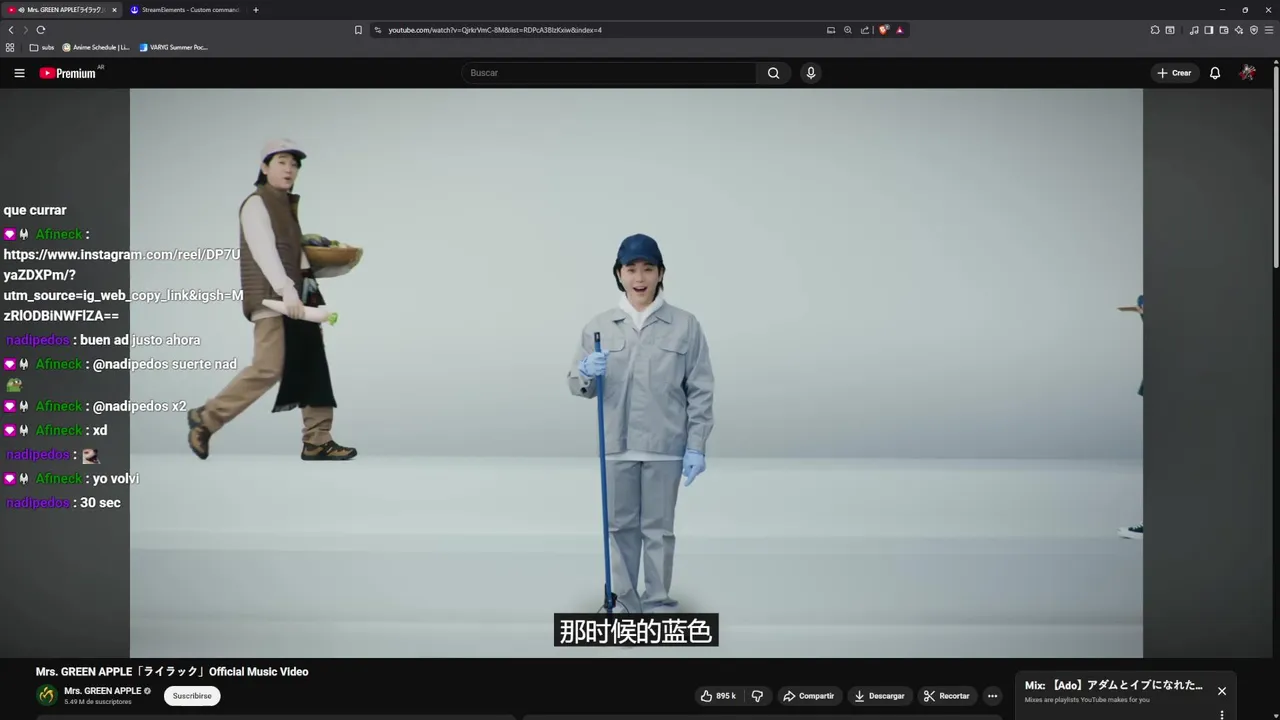Screen dimensions: 1280x720
Task: Open the Brave Wallet icon
Action: point(1224,30)
